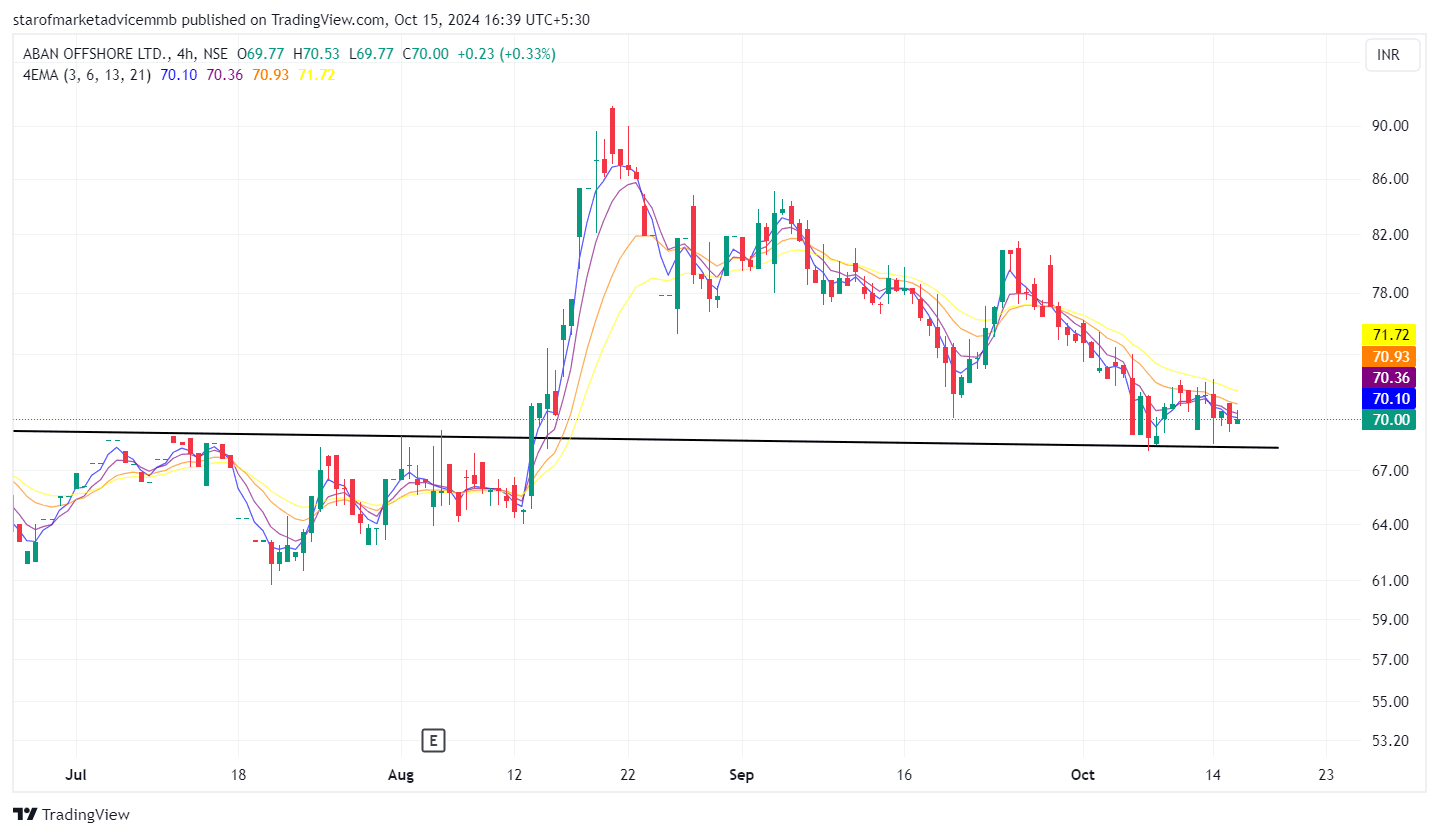Click the 67.00 price scale value
Viewport: 1439px width, 836px height.
click(x=1391, y=471)
